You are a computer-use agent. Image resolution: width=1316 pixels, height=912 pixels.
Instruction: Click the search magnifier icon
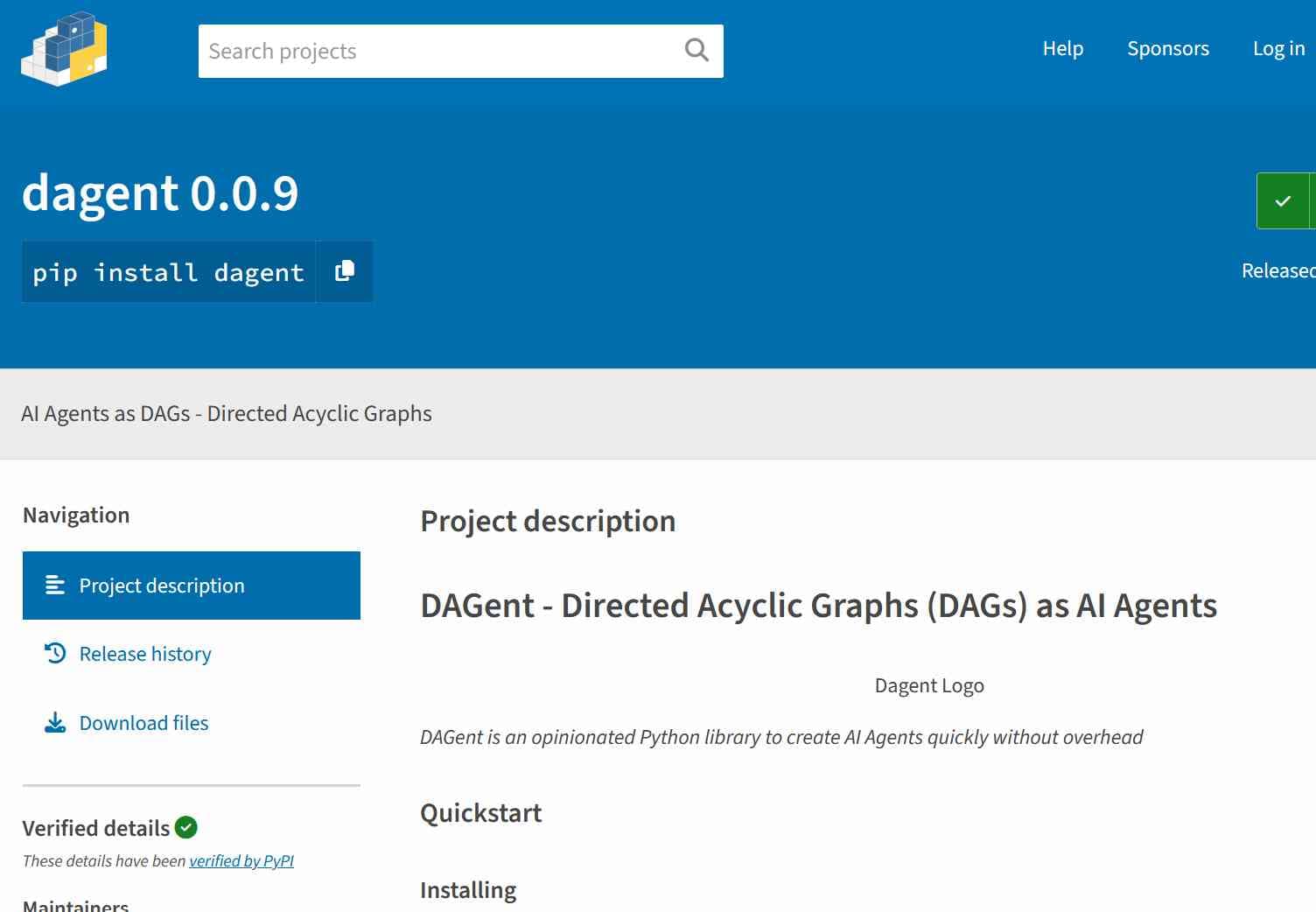point(696,51)
